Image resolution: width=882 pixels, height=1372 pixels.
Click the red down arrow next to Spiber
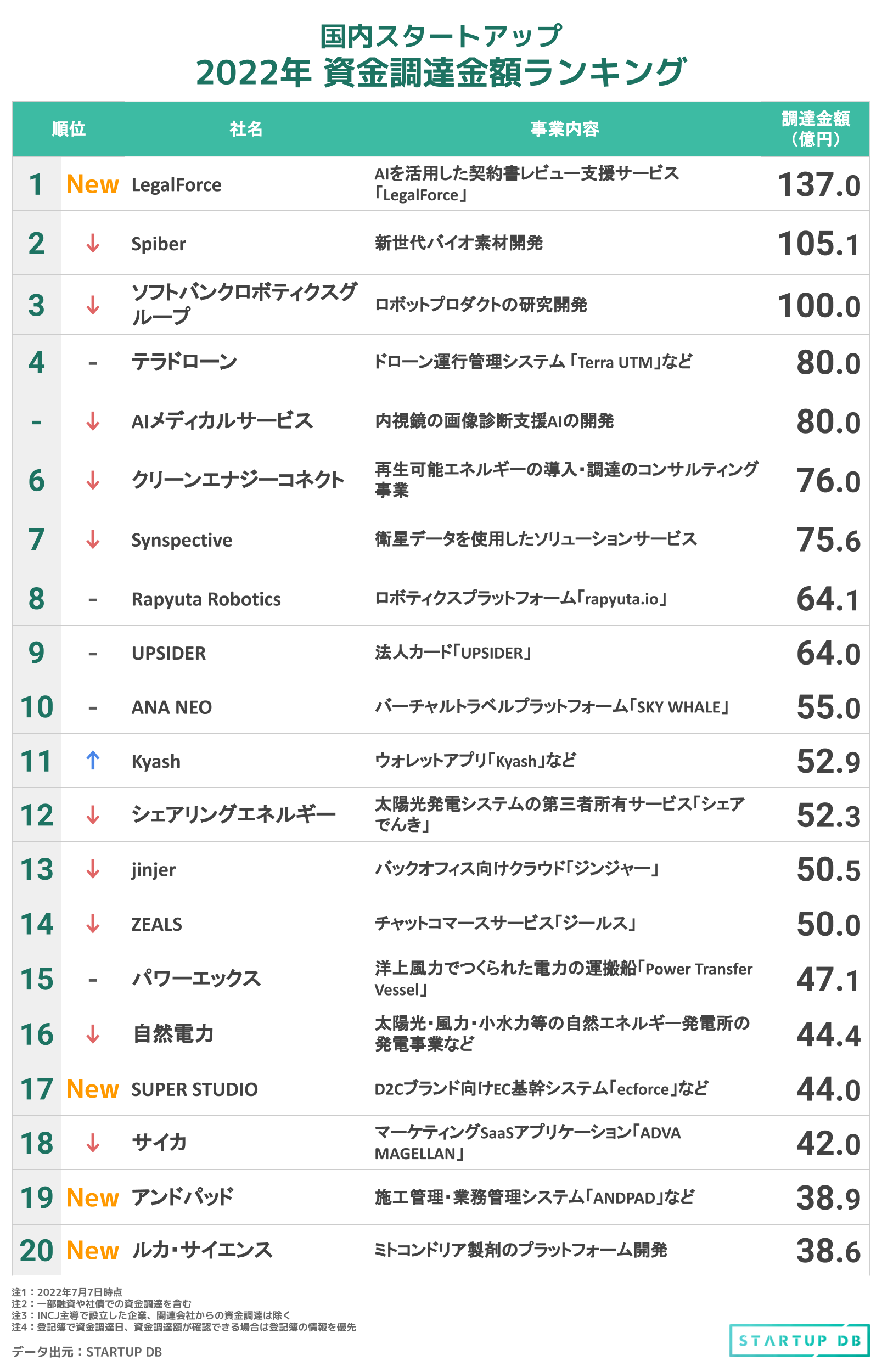click(x=93, y=243)
